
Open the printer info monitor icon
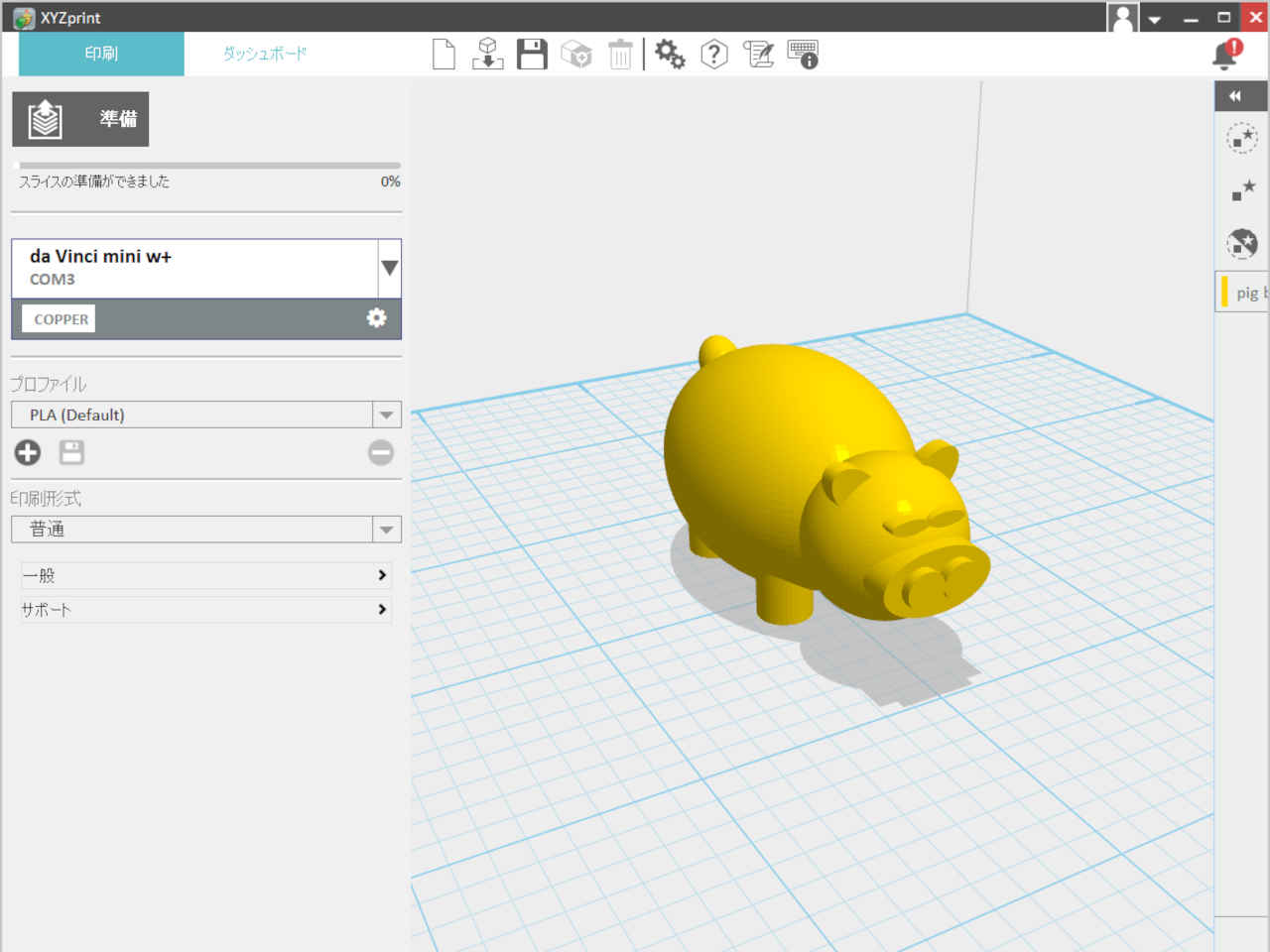pos(803,55)
